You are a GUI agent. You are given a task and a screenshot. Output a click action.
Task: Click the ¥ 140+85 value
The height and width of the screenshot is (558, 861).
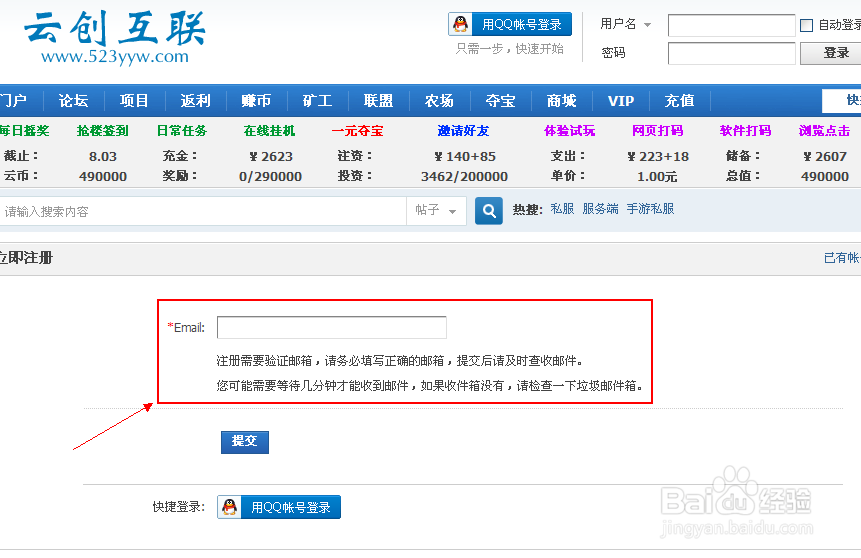pos(465,157)
